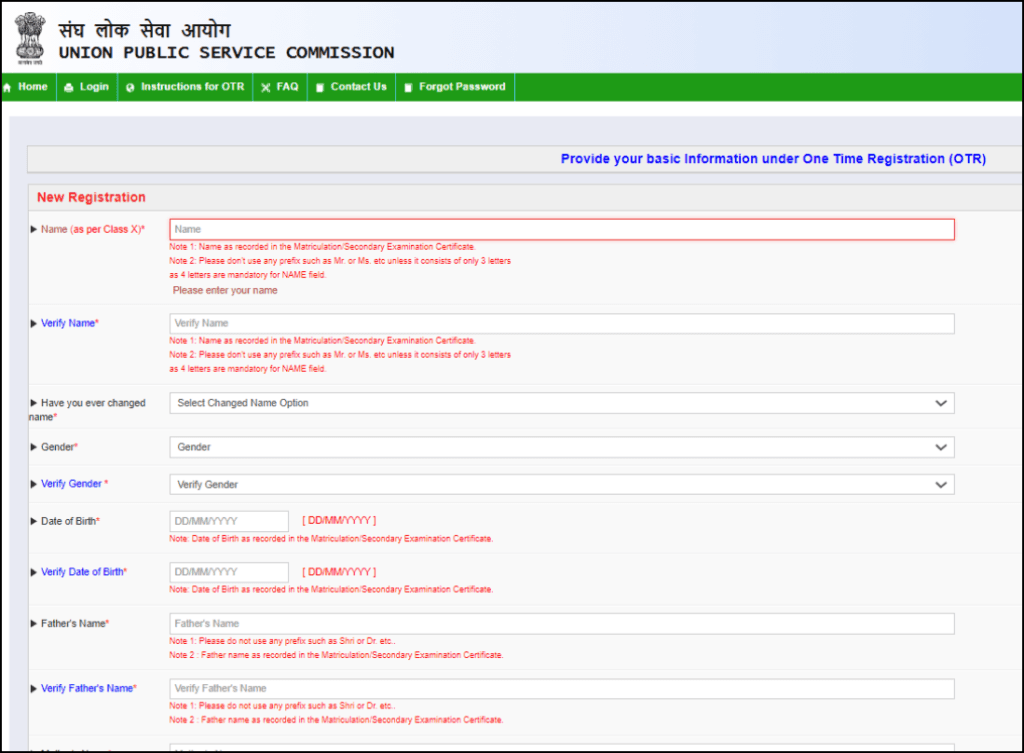Click the Forgot Password icon in the navbar

pyautogui.click(x=407, y=87)
